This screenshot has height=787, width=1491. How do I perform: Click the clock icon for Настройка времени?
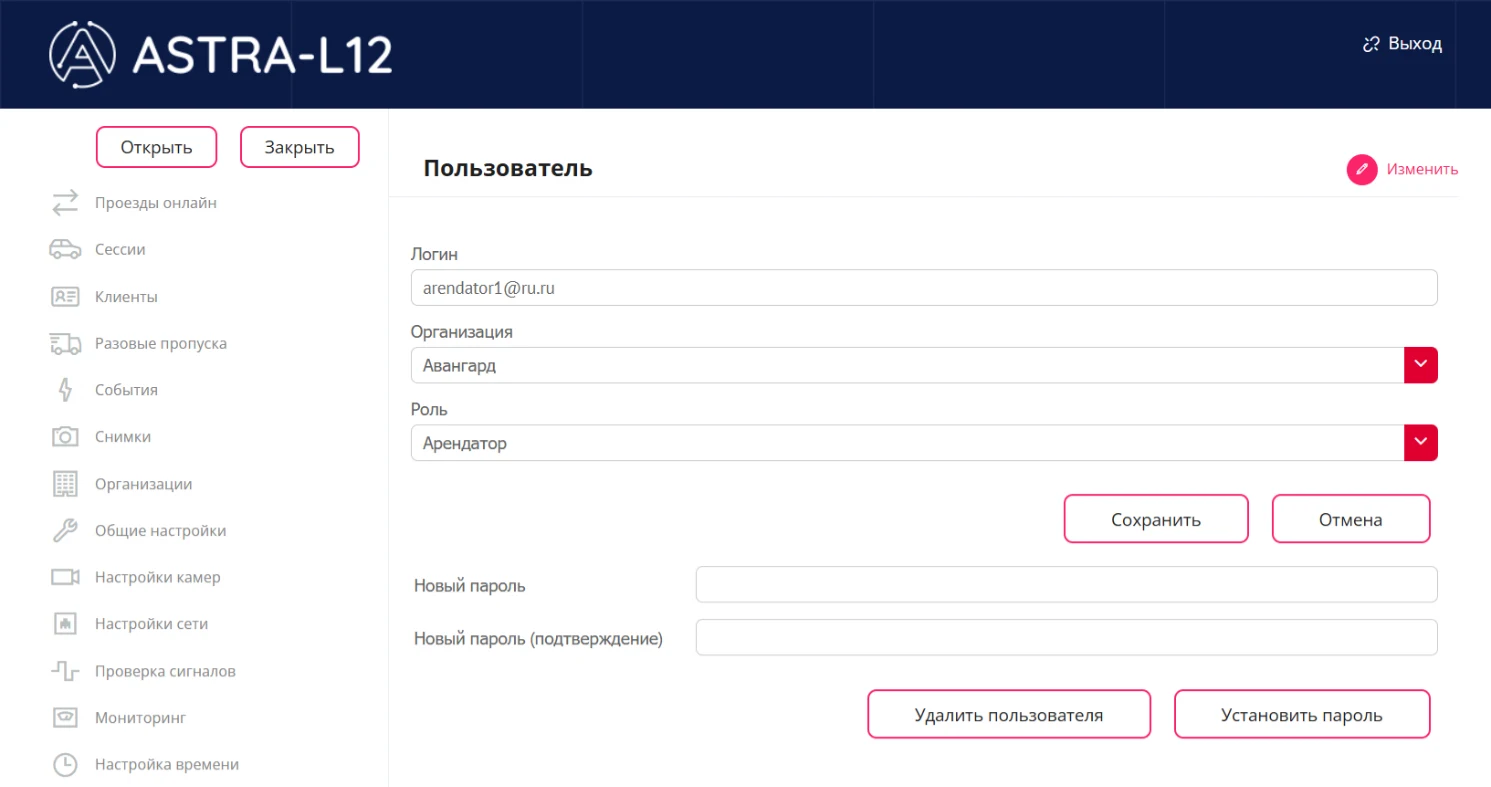[65, 765]
